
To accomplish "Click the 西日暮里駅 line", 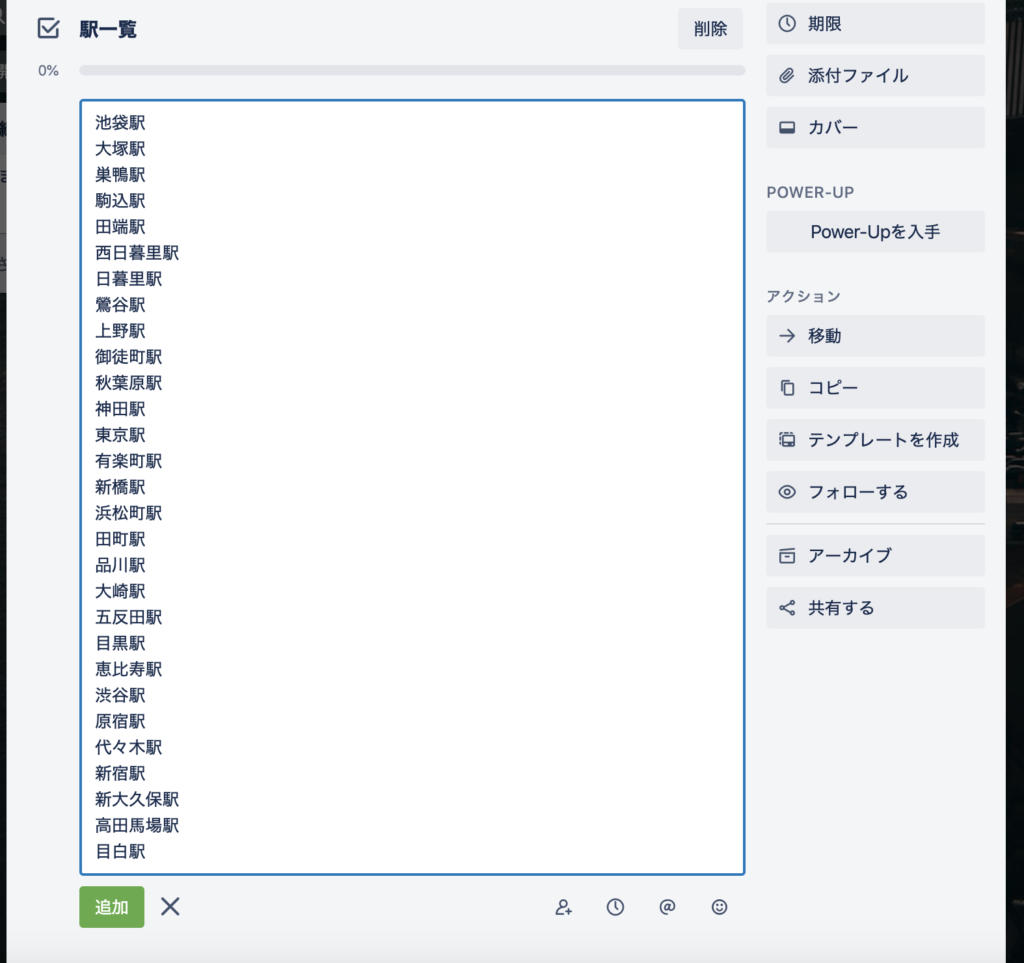I will coord(137,253).
